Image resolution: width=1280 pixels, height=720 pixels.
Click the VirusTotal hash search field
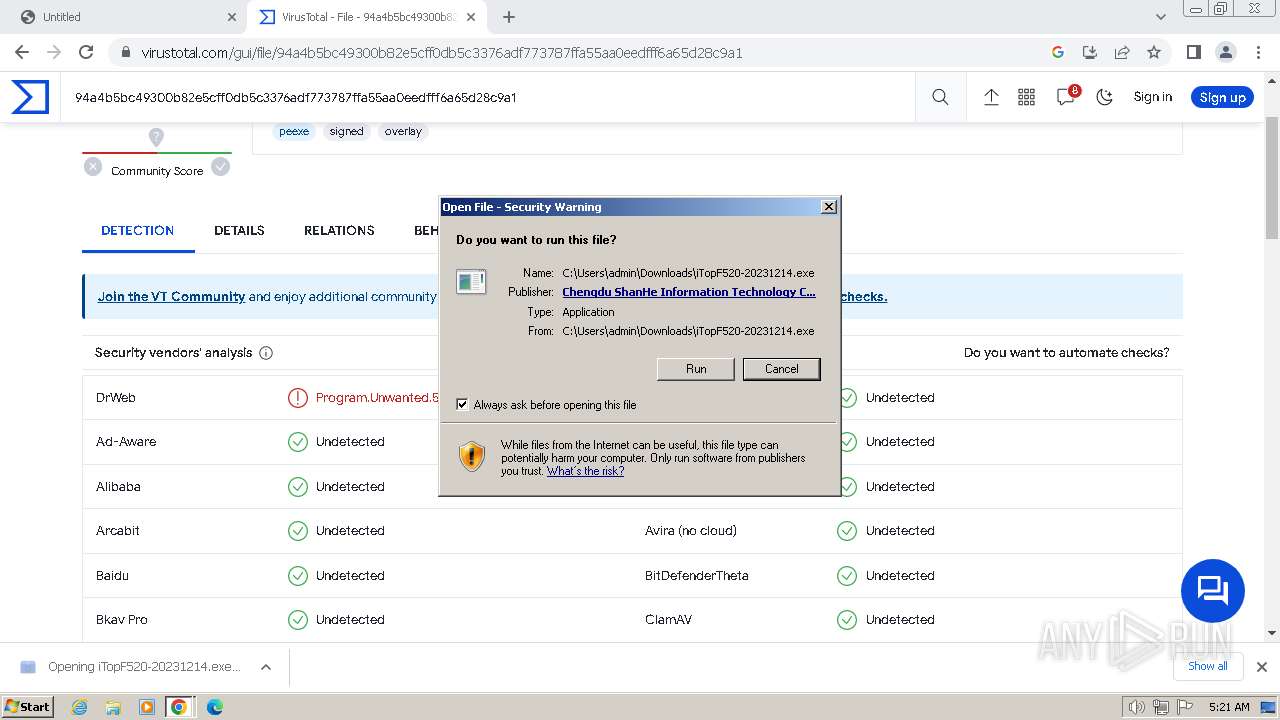490,97
